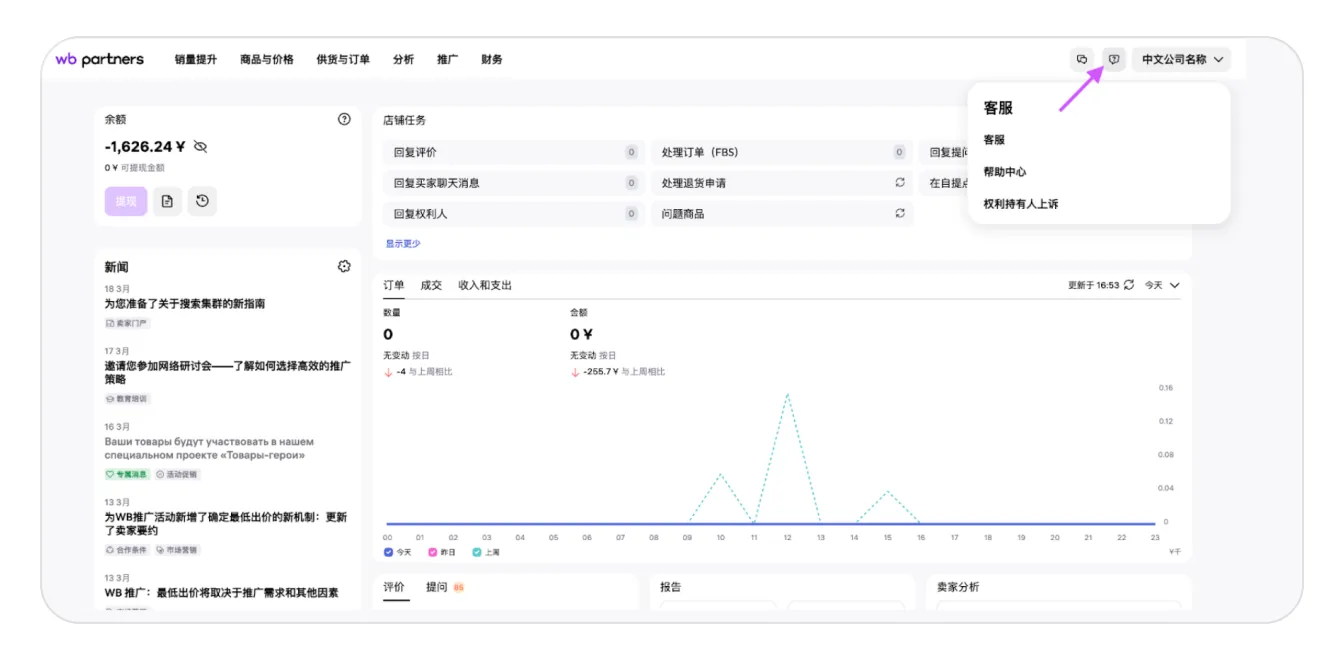Expand the 中文公司名称 account dropdown
Viewport: 1344px width, 660px height.
pos(1182,59)
